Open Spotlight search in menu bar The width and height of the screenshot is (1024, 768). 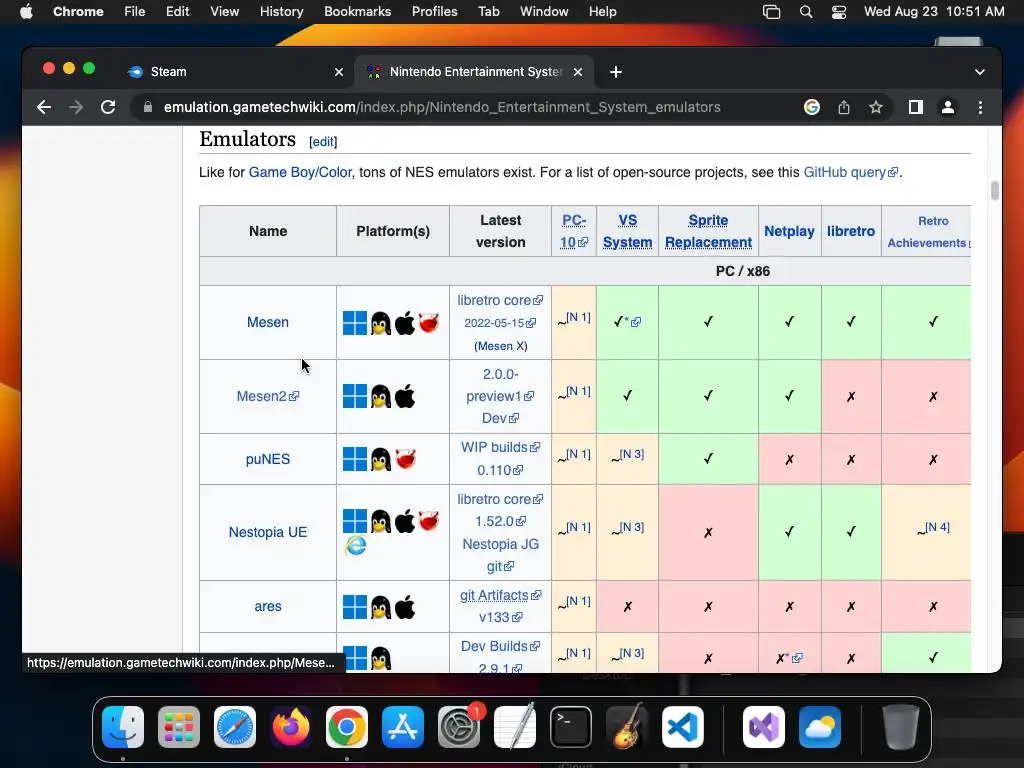pos(806,12)
